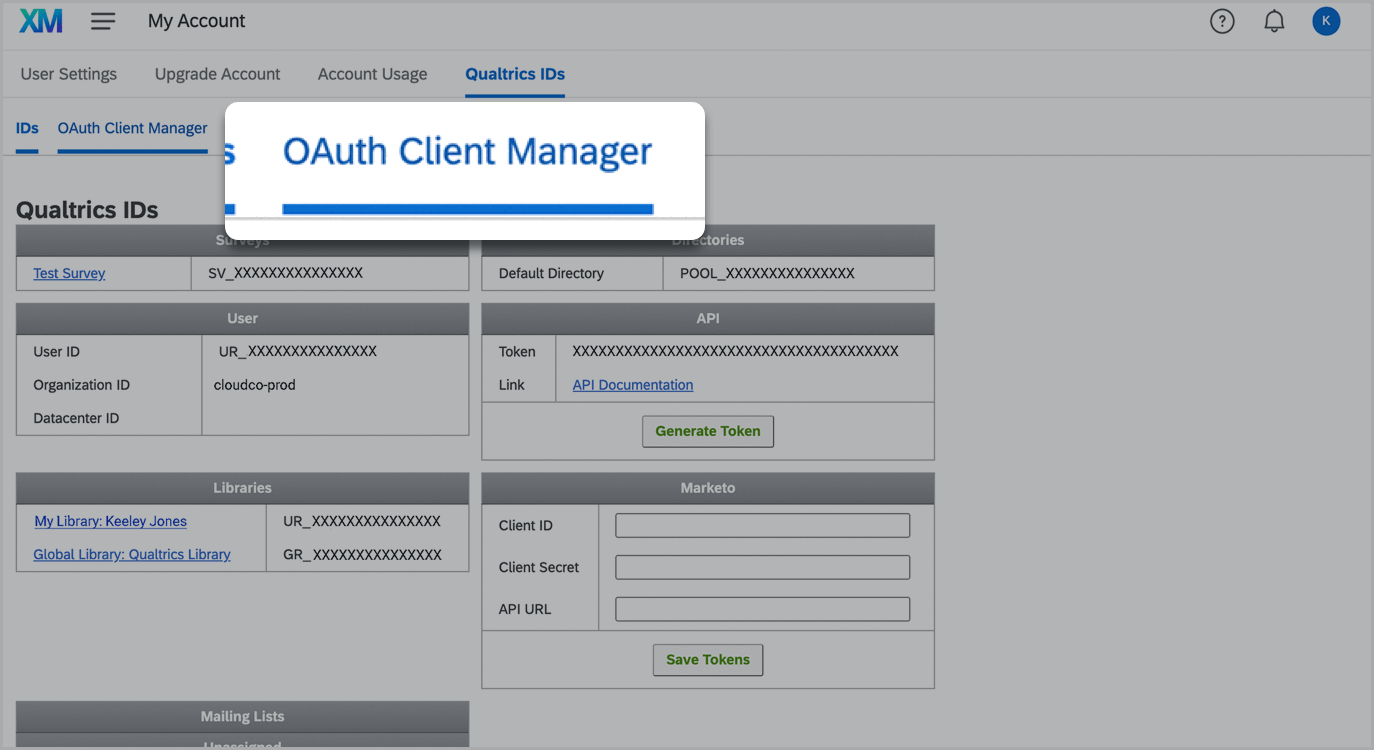
Task: Open Global Library: Qualtrics Library link
Action: pos(132,554)
